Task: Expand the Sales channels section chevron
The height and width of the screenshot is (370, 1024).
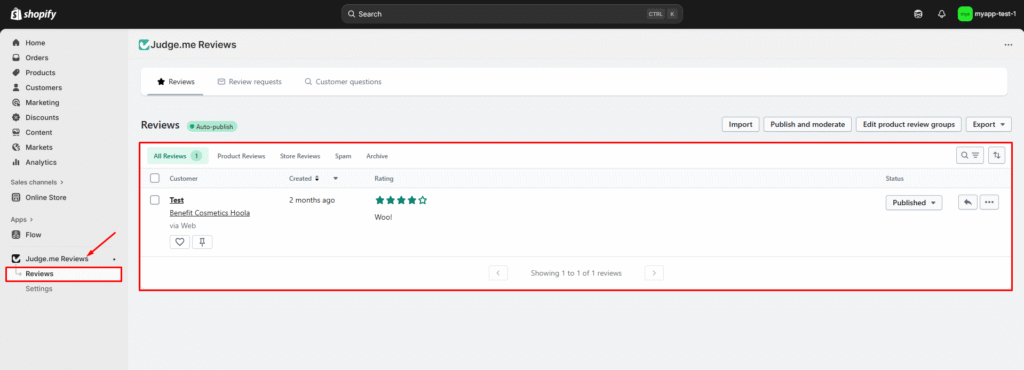Action: click(x=63, y=182)
